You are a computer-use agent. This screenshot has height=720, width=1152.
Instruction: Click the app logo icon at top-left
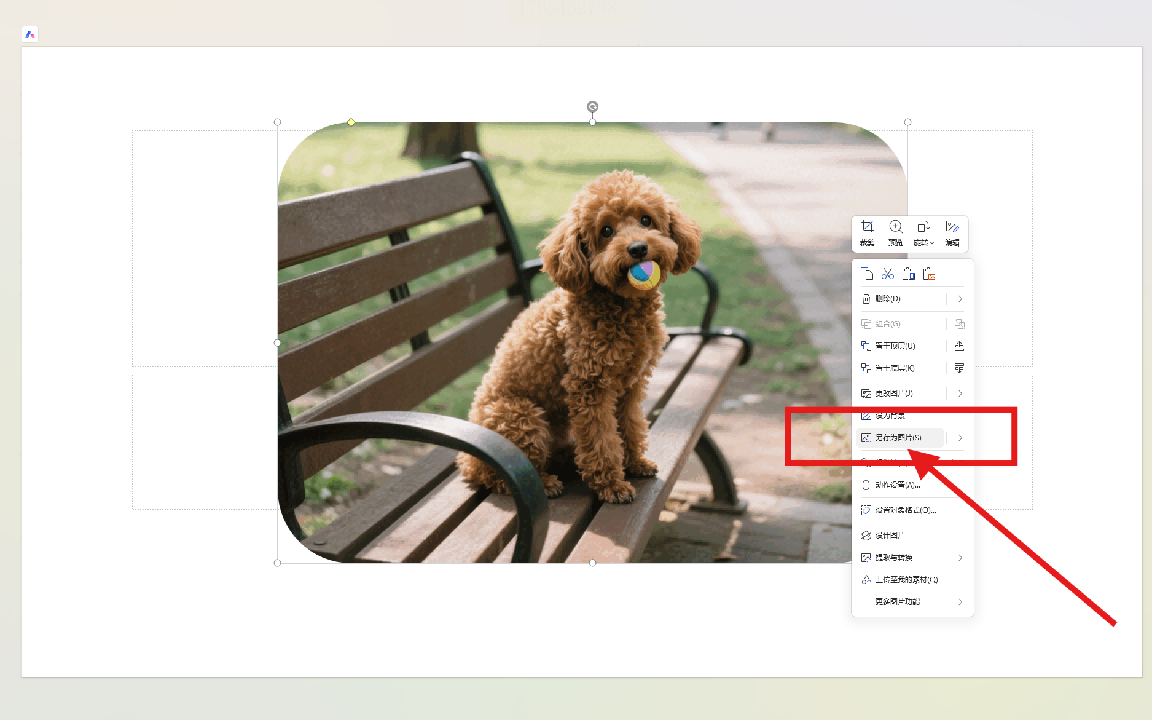point(30,34)
